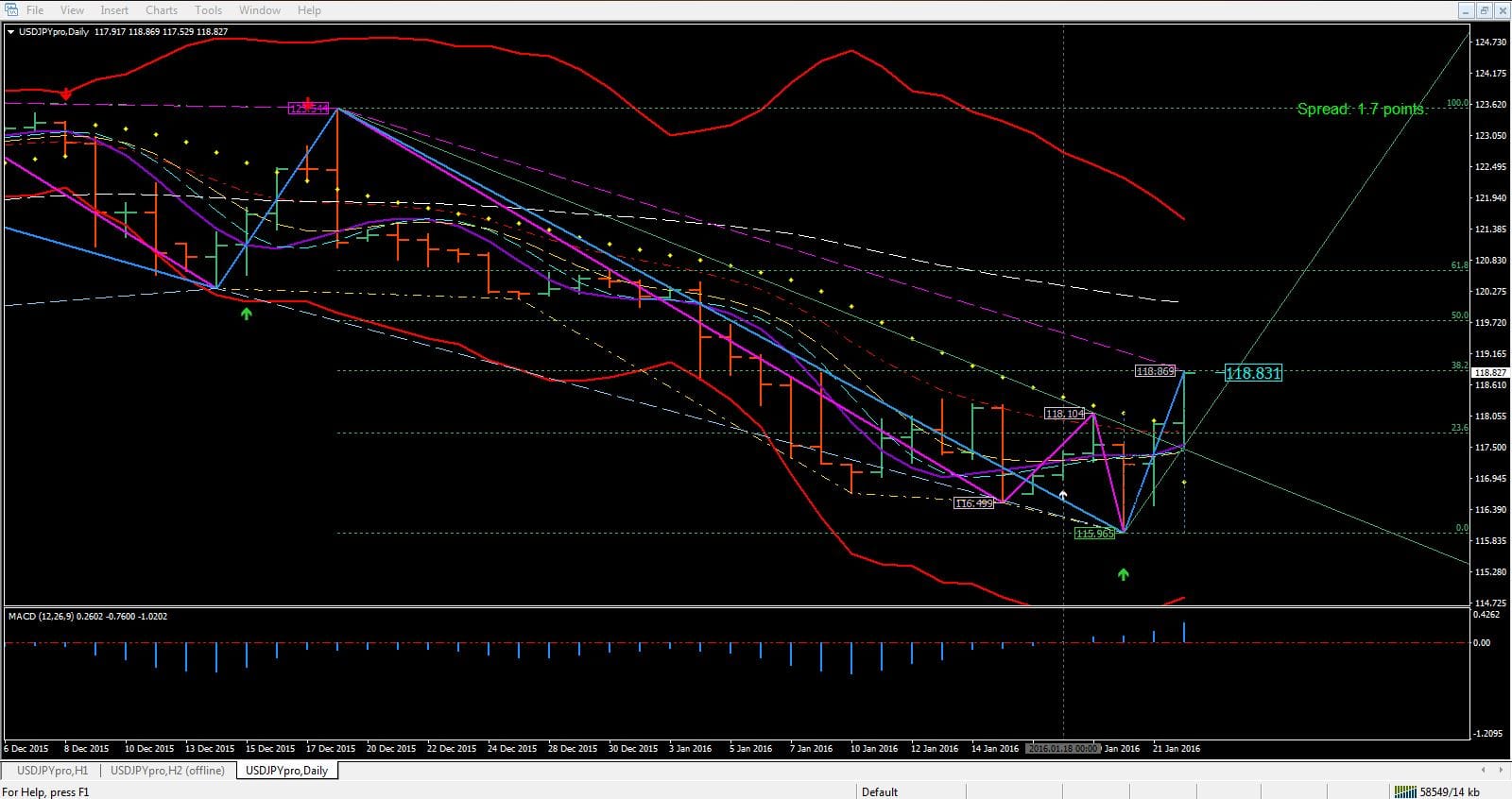Expand the USDJPYpro,Daily chart title triangle
This screenshot has height=799, width=1512.
point(10,32)
